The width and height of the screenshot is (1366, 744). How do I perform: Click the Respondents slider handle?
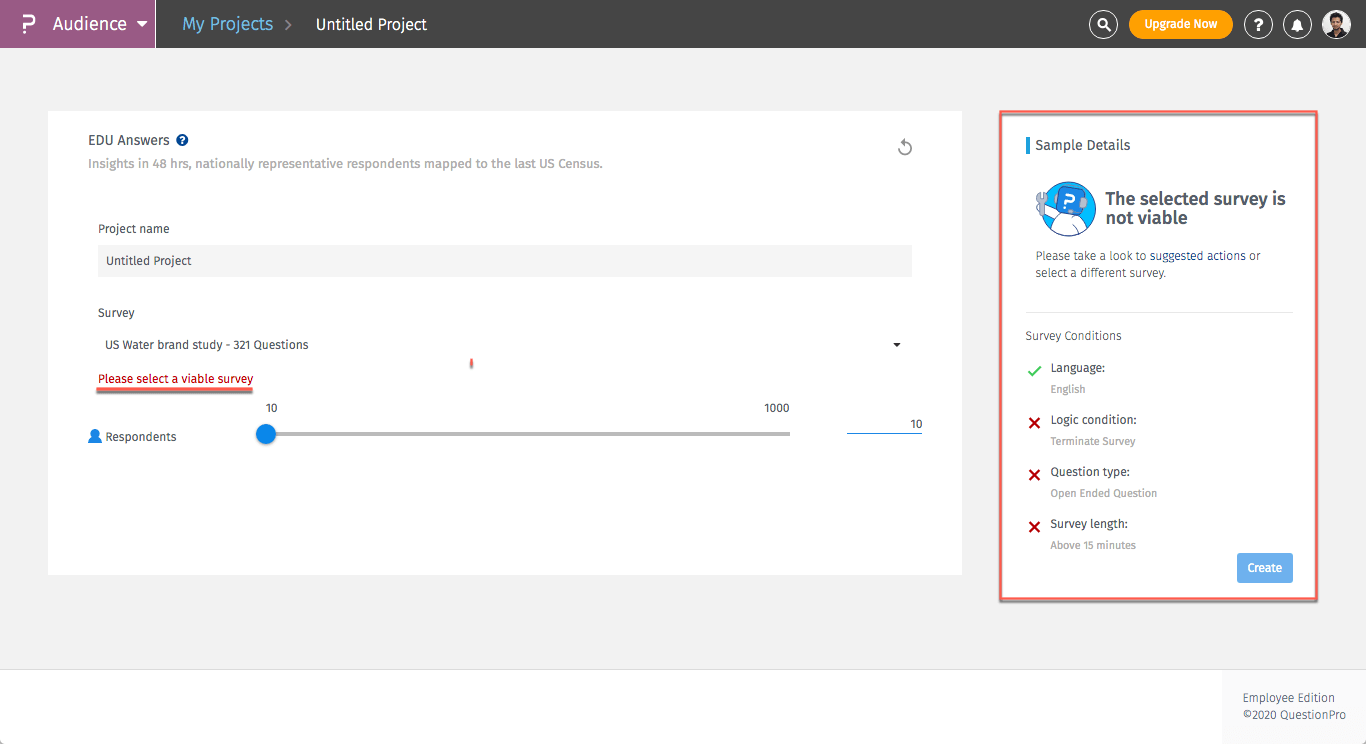266,434
